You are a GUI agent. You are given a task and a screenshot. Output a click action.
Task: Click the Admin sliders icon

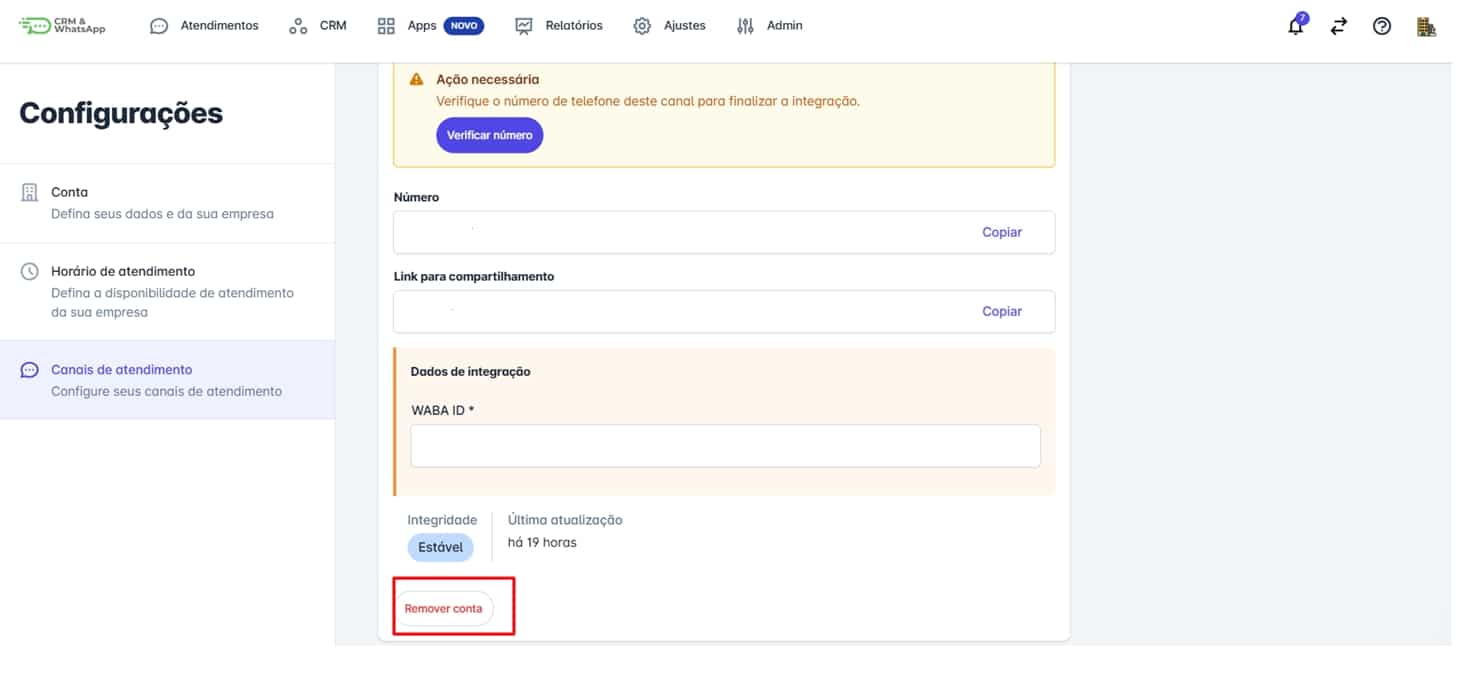(745, 26)
